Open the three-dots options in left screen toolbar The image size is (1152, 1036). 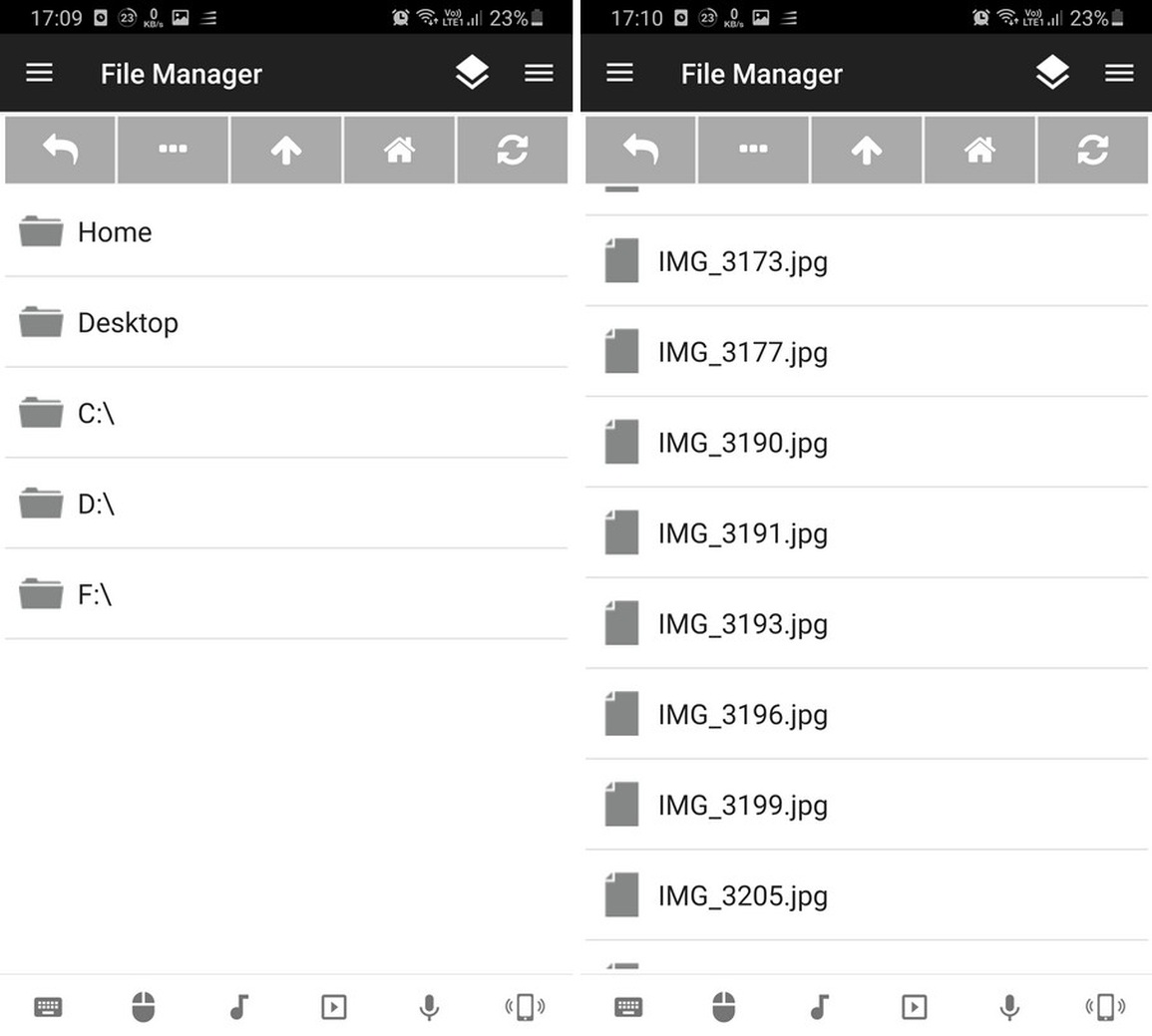(173, 150)
